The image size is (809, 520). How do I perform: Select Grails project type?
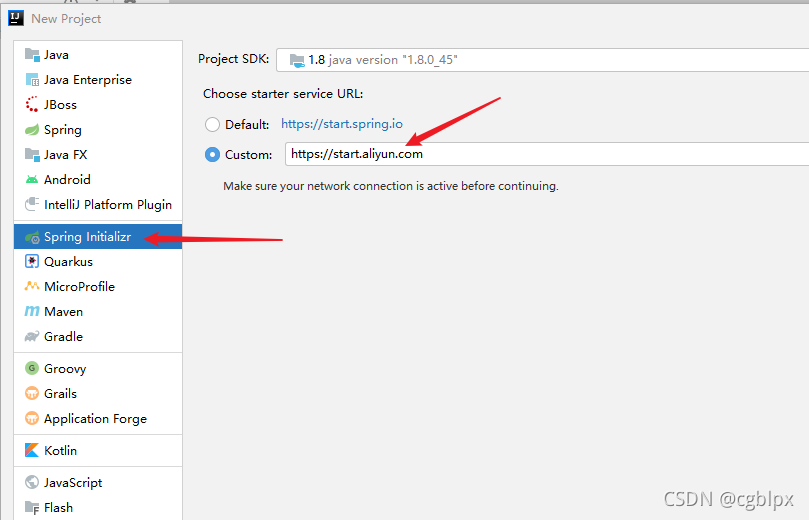tap(98, 393)
